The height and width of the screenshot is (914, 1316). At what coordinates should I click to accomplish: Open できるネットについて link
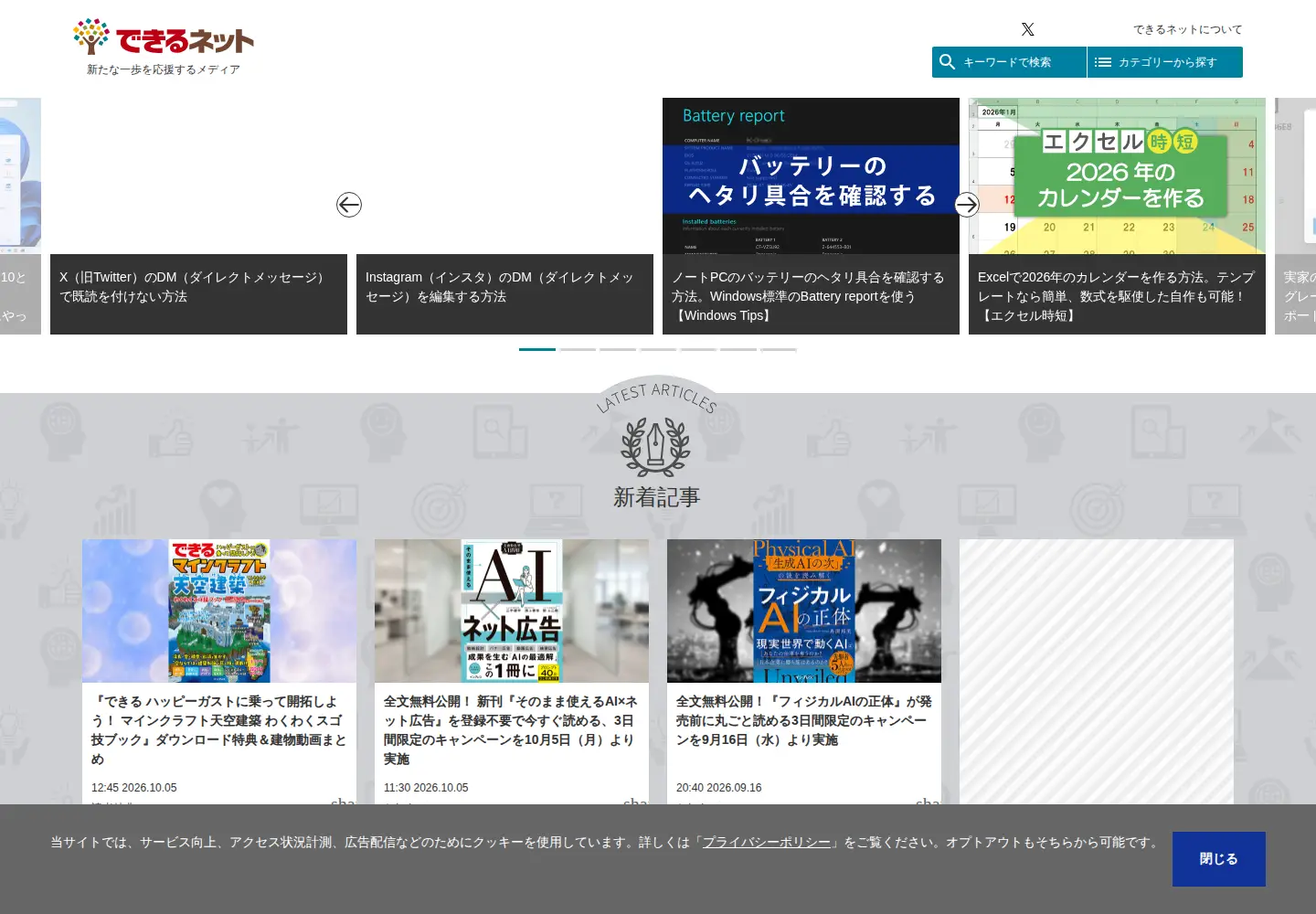pos(1188,29)
